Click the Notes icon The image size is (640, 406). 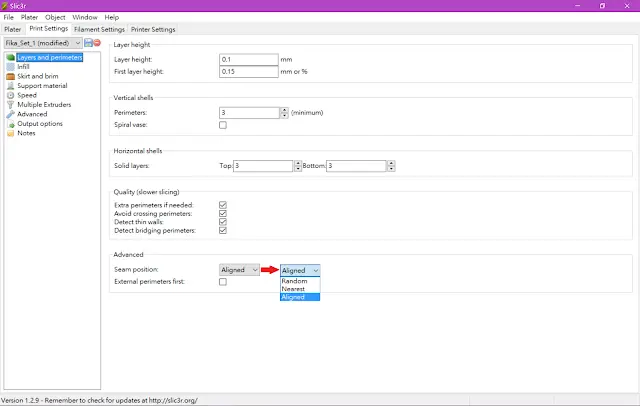coord(11,133)
